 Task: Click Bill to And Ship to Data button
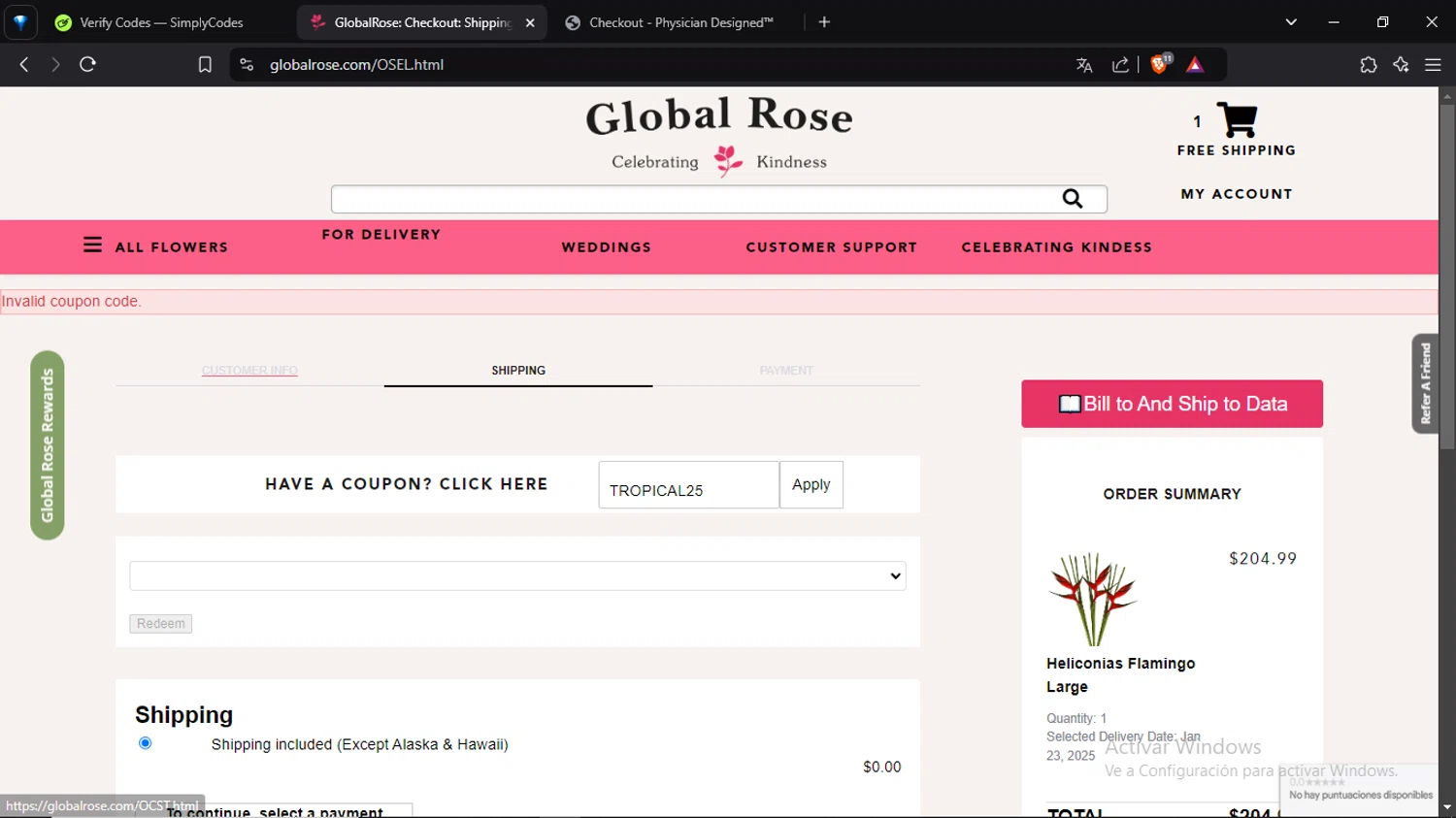(x=1173, y=404)
